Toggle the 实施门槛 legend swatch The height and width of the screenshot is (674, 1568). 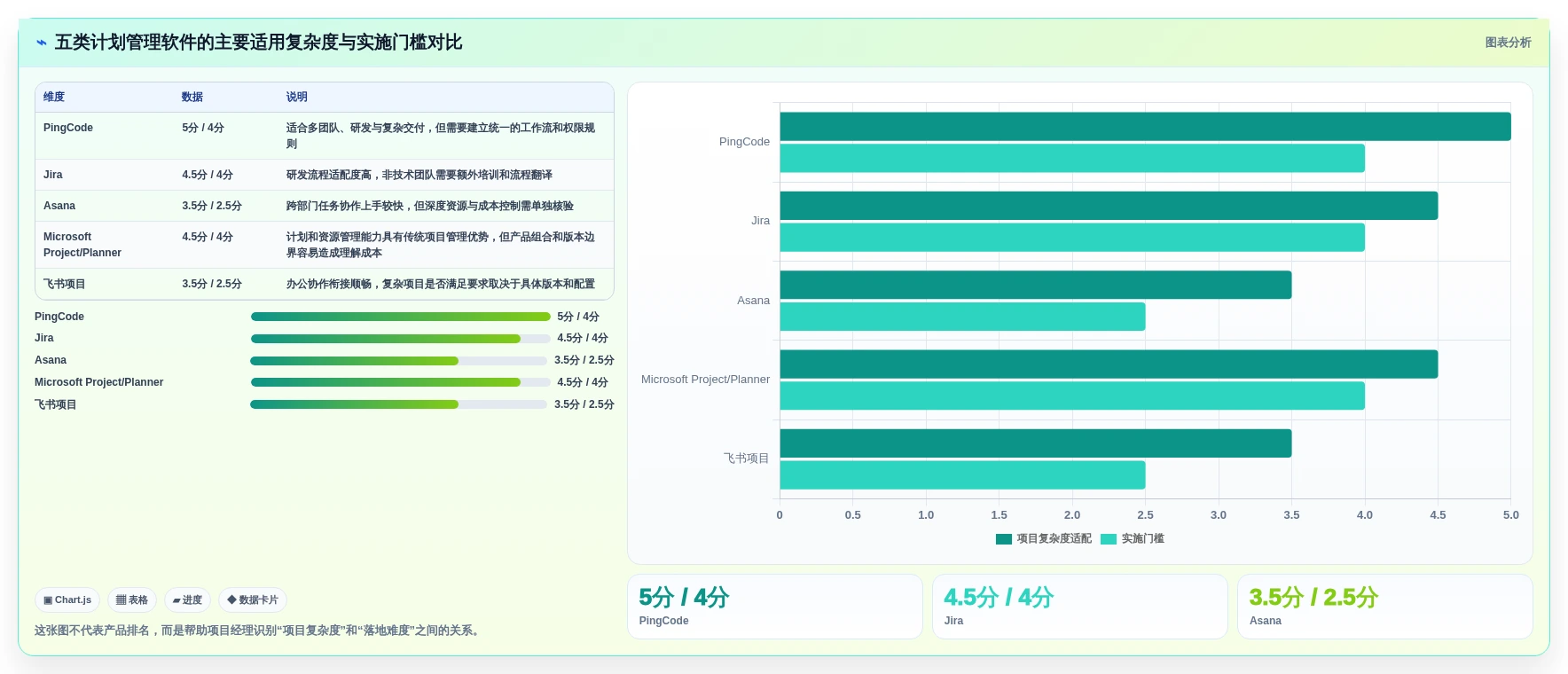tap(1109, 539)
